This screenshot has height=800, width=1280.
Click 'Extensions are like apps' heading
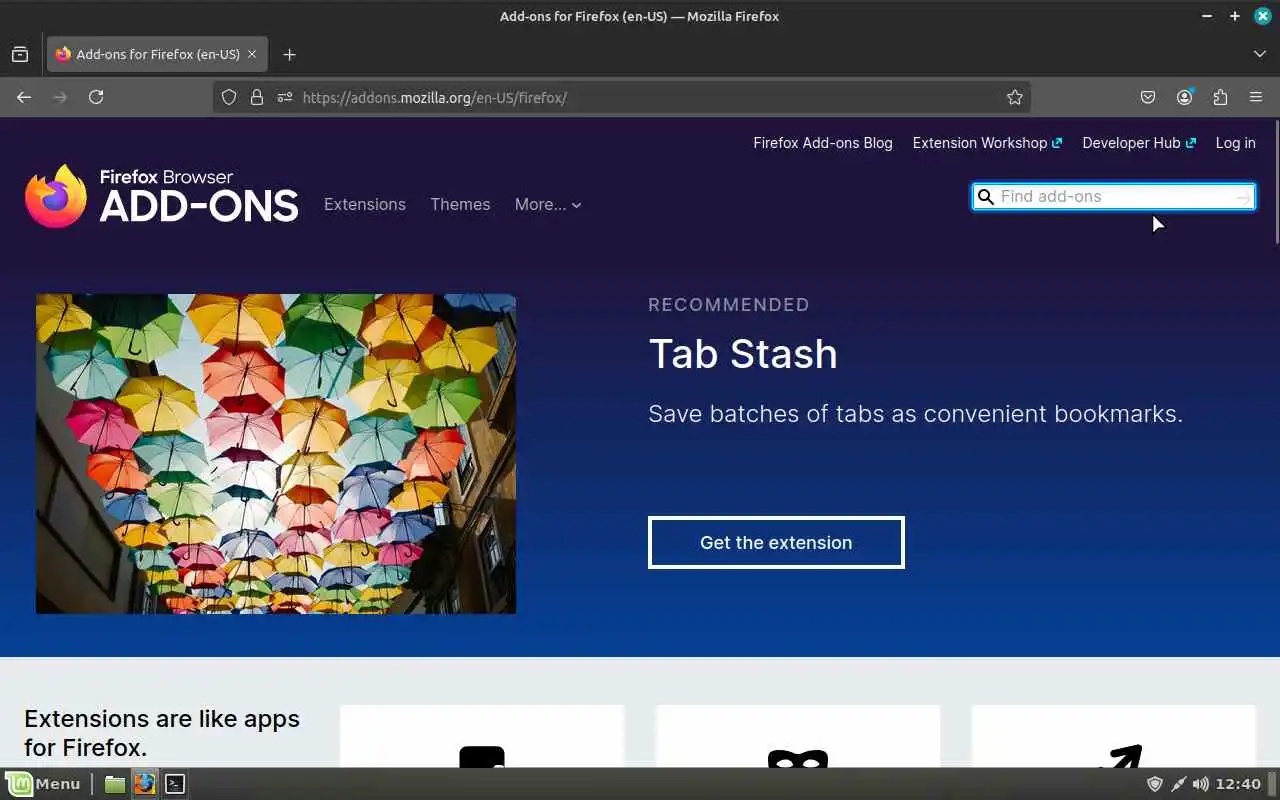pos(162,733)
